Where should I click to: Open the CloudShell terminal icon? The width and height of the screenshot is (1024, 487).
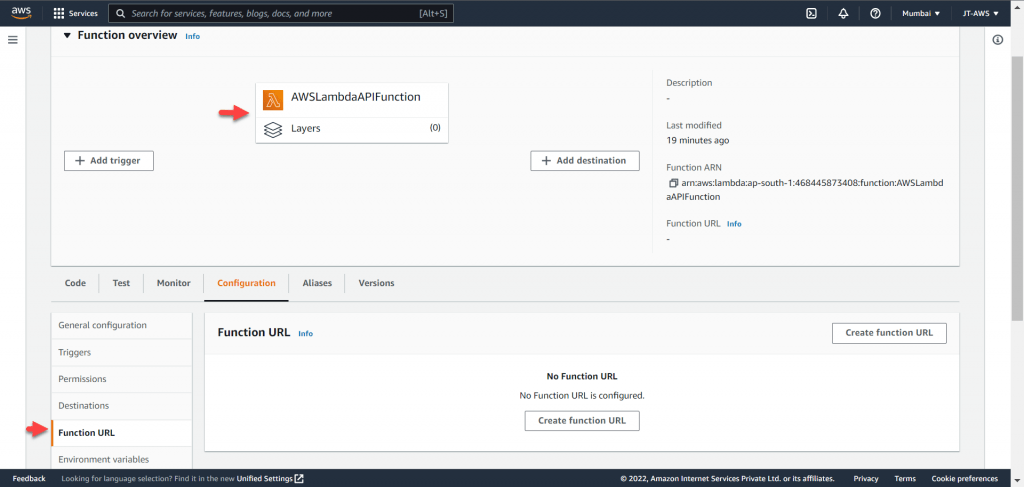point(812,13)
